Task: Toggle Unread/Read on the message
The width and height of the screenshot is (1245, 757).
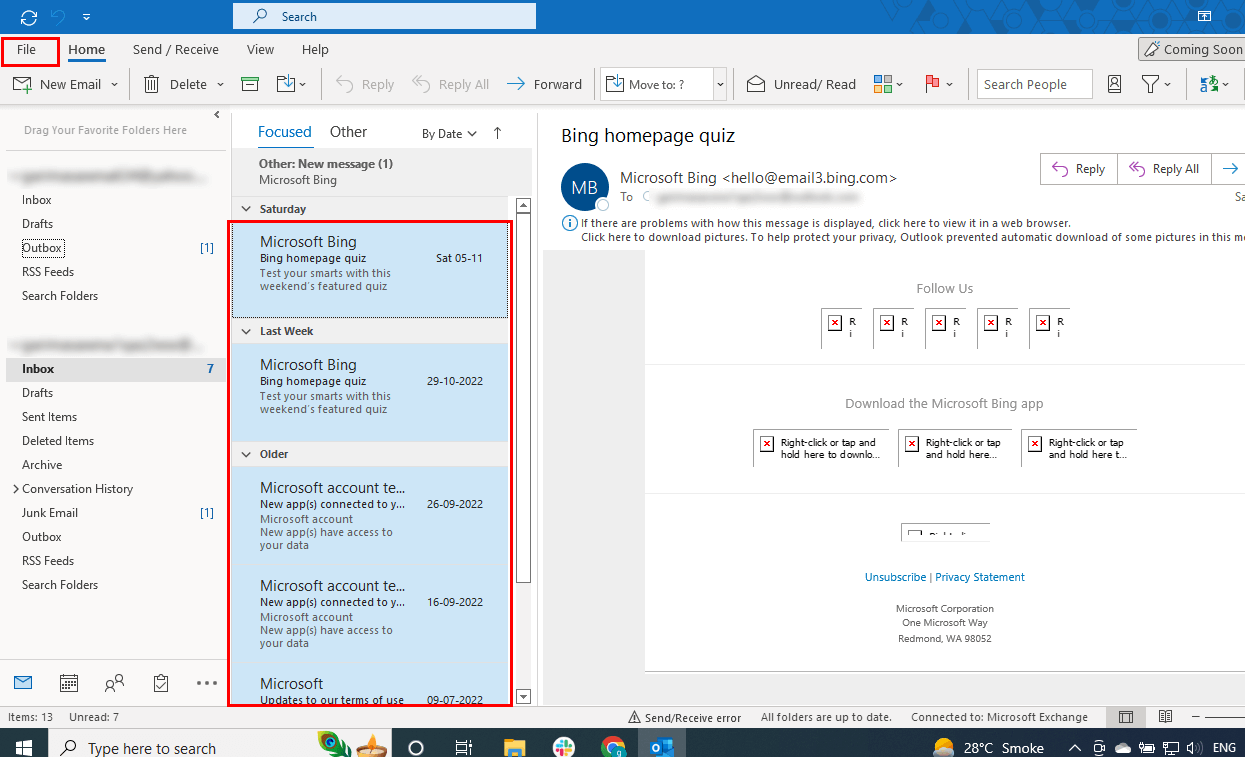Action: [802, 84]
